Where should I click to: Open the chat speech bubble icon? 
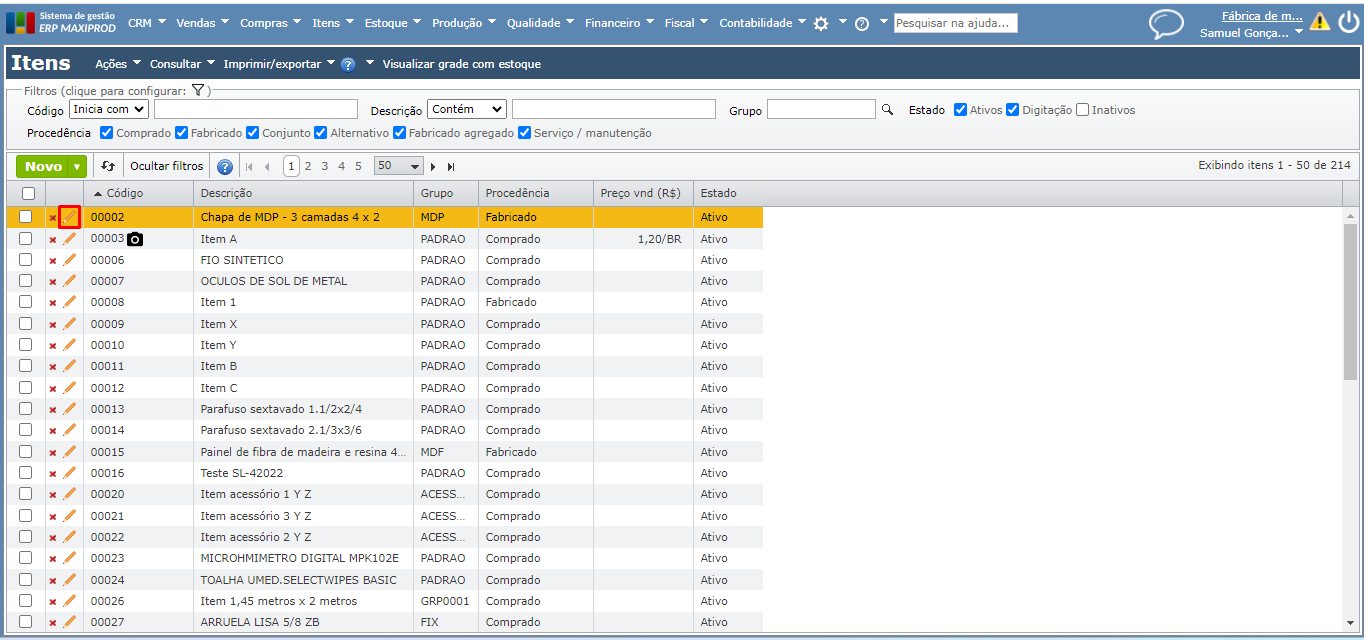1165,23
